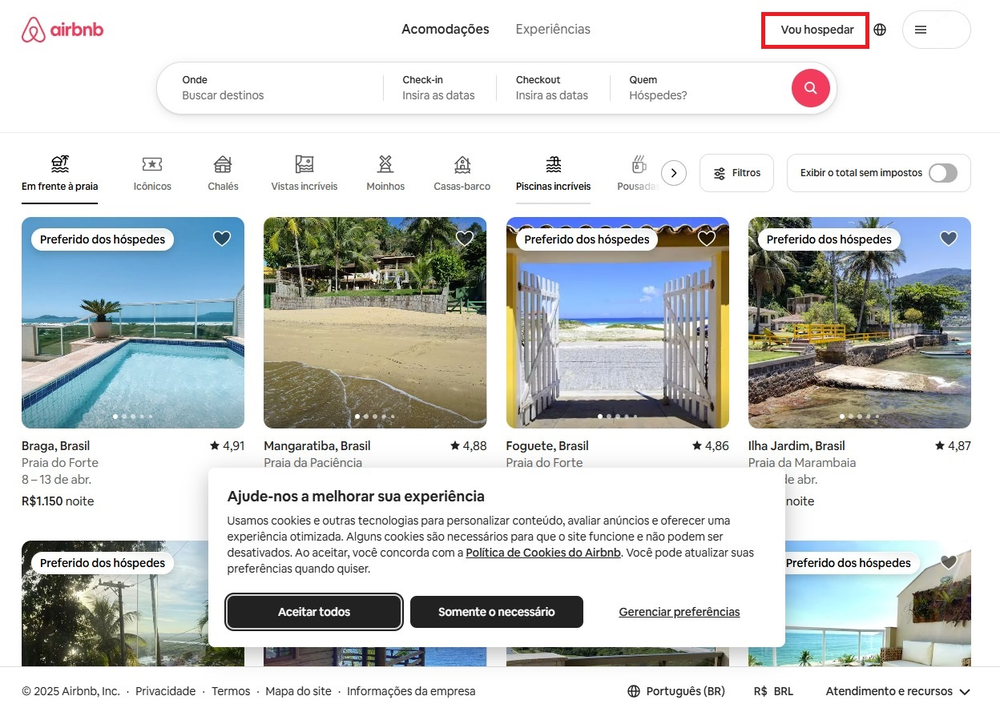The width and height of the screenshot is (1000, 712).
Task: Select the Piscinas incríveis category
Action: 554,174
